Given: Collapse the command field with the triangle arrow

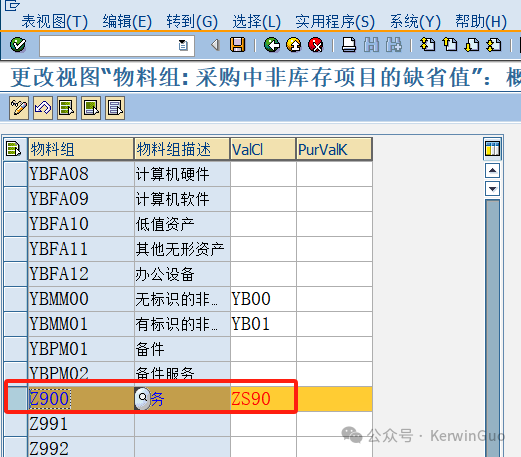Looking at the screenshot, I should (215, 45).
